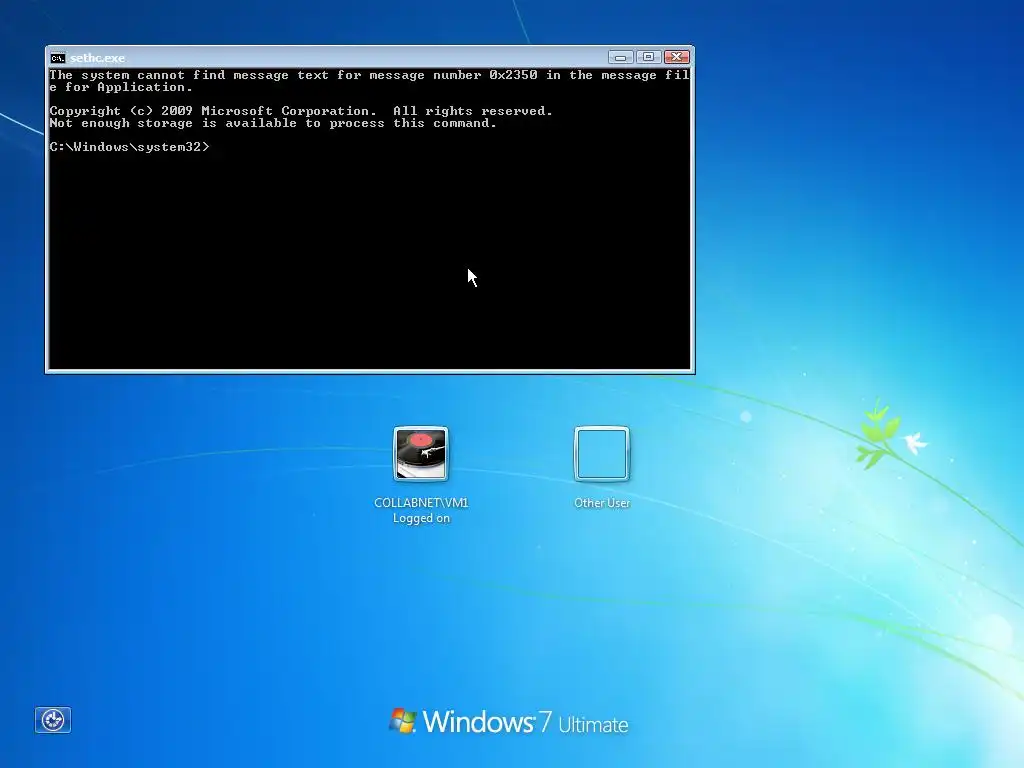Click the 'message number 0x2350' error line
This screenshot has height=768, width=1024.
point(369,75)
